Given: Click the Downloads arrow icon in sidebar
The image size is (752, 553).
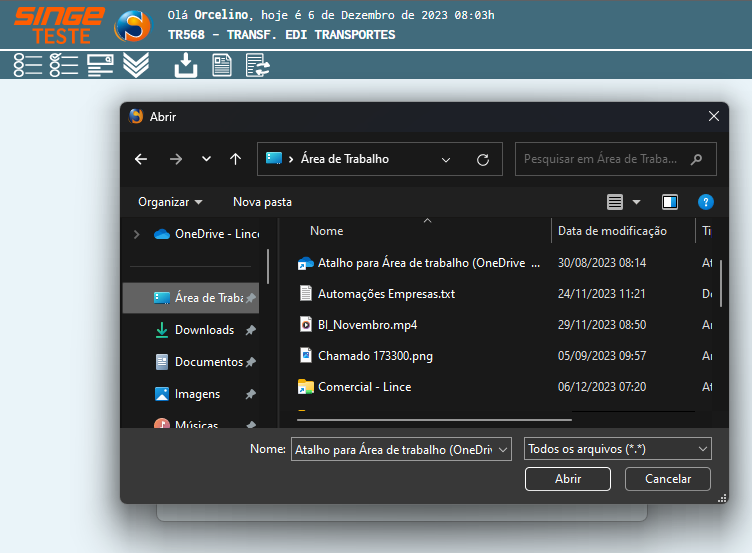Looking at the screenshot, I should (x=162, y=330).
